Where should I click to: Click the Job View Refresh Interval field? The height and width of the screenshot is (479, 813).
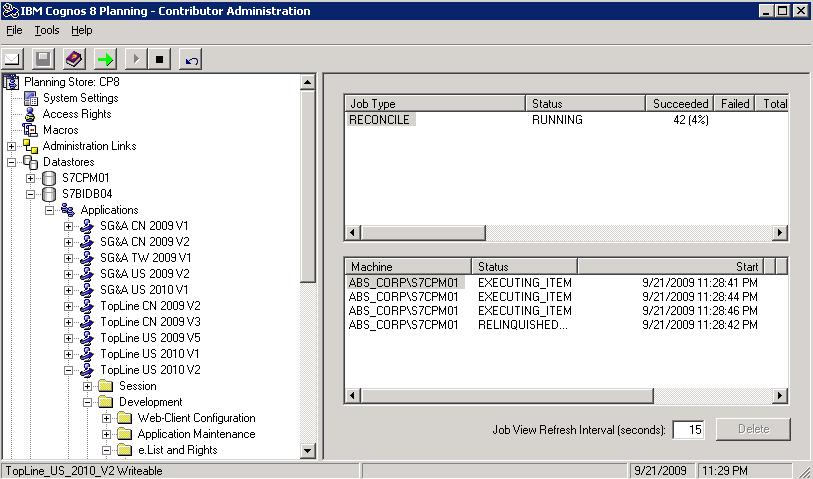[687, 430]
